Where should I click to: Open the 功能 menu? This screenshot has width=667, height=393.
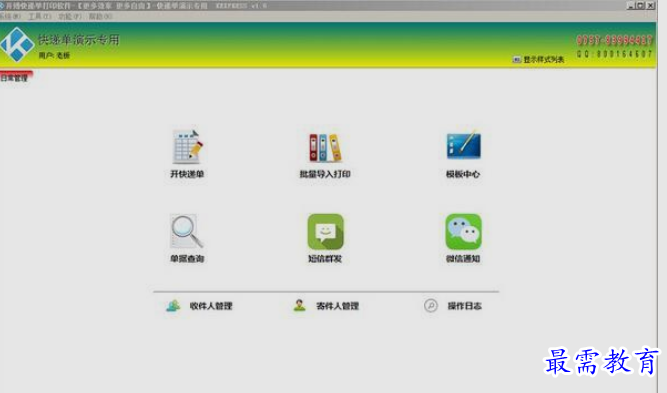(x=70, y=16)
